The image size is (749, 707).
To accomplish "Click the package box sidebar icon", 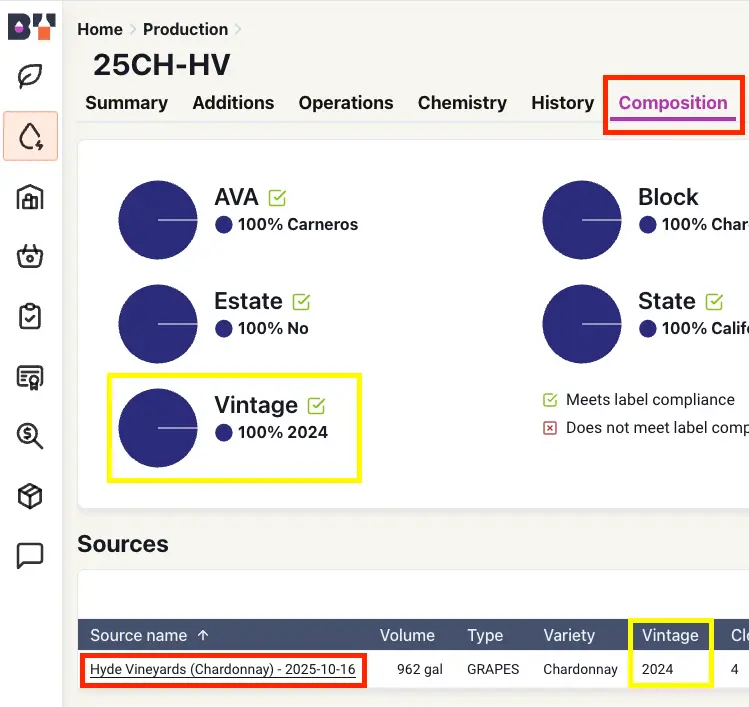I will [x=30, y=495].
